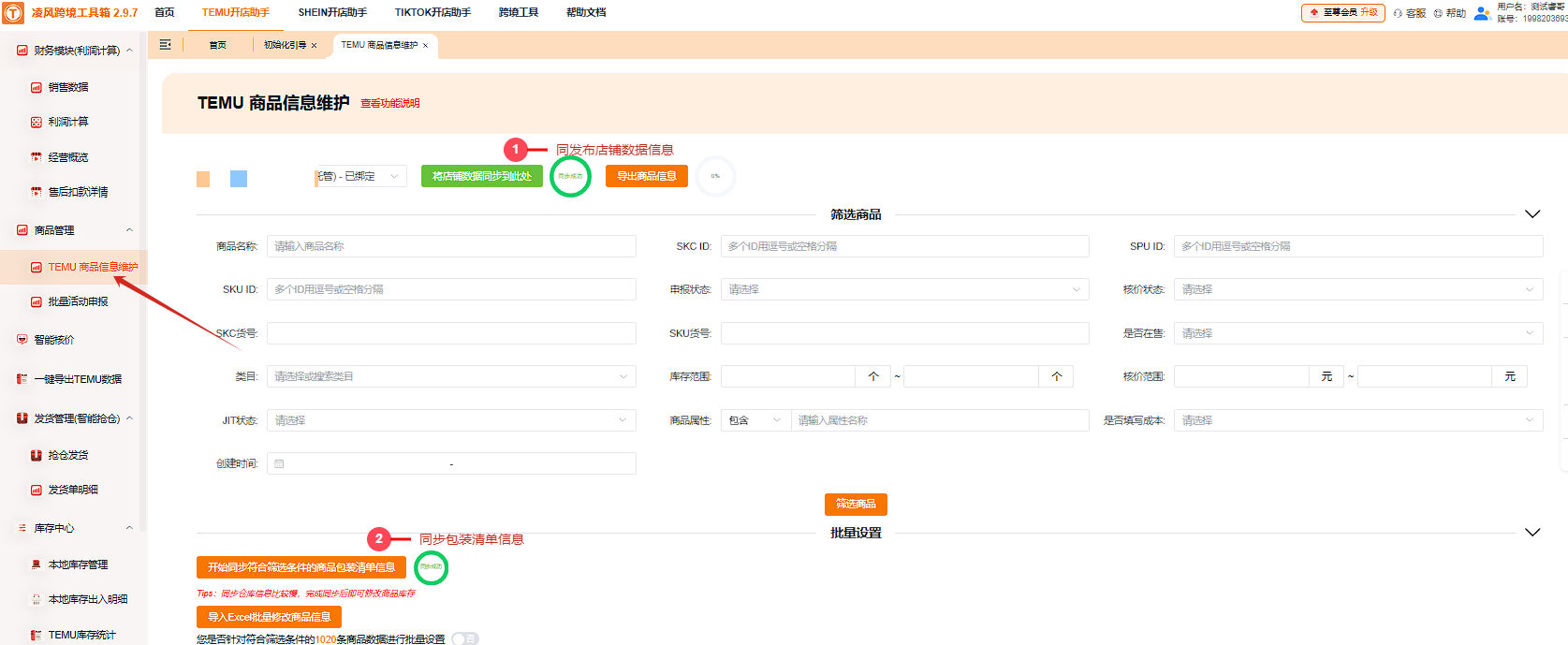This screenshot has width=1568, height=645.
Task: Click the 凌风跨境工具箱 app logo icon
Action: tap(13, 12)
